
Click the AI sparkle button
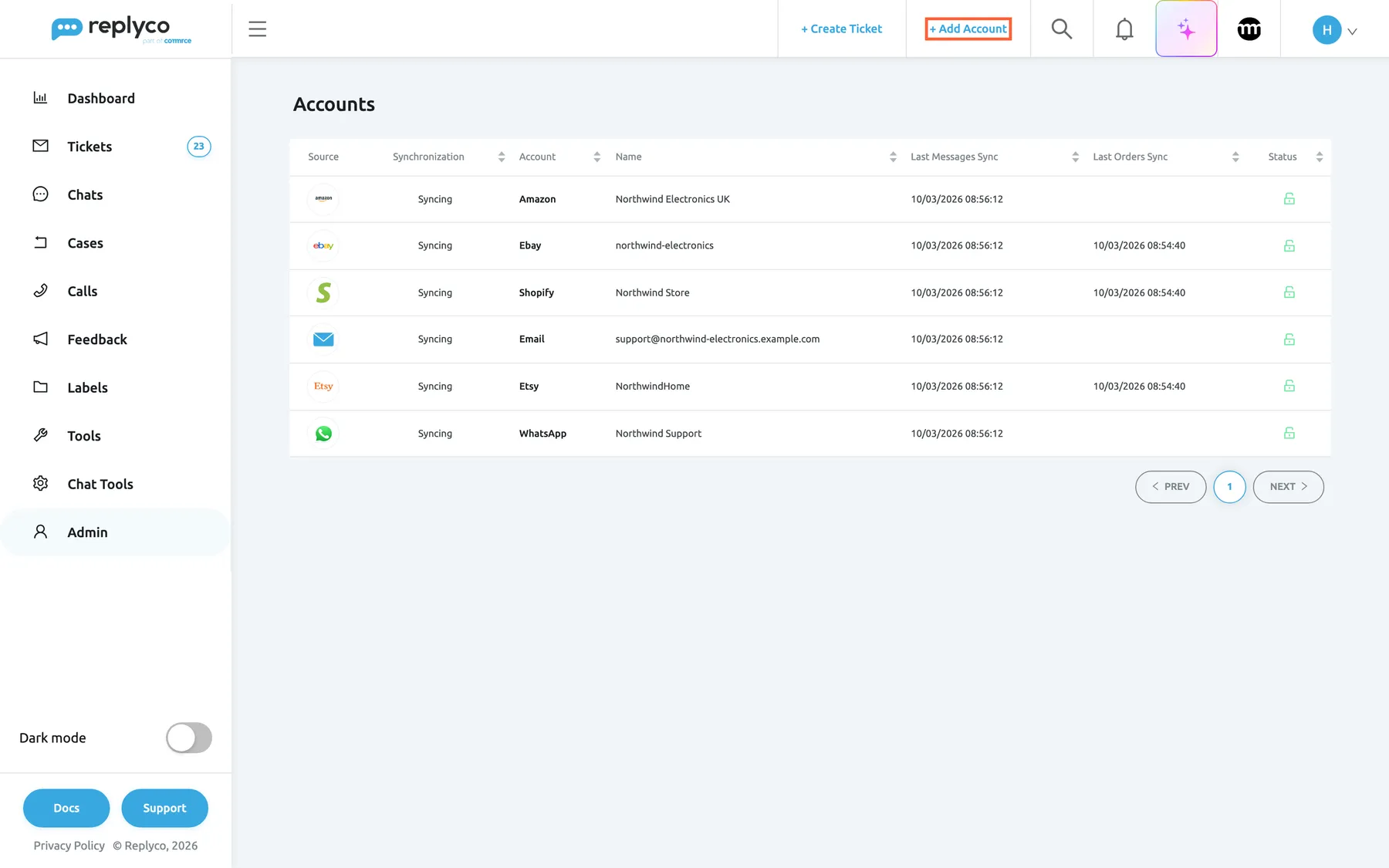(x=1186, y=29)
